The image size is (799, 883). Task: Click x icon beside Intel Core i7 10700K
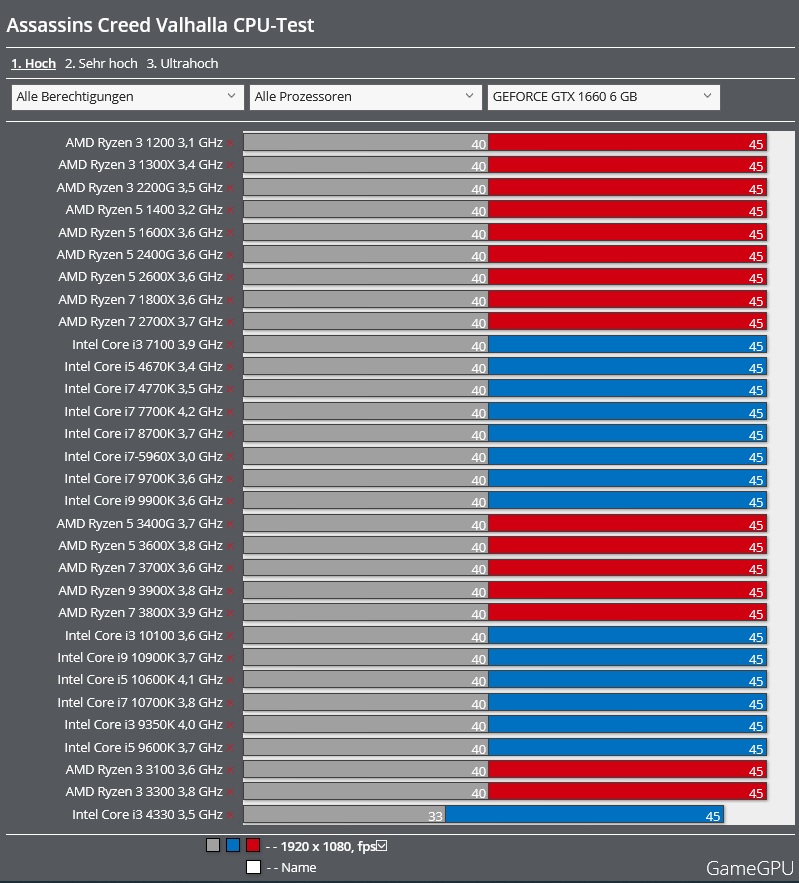pos(230,703)
